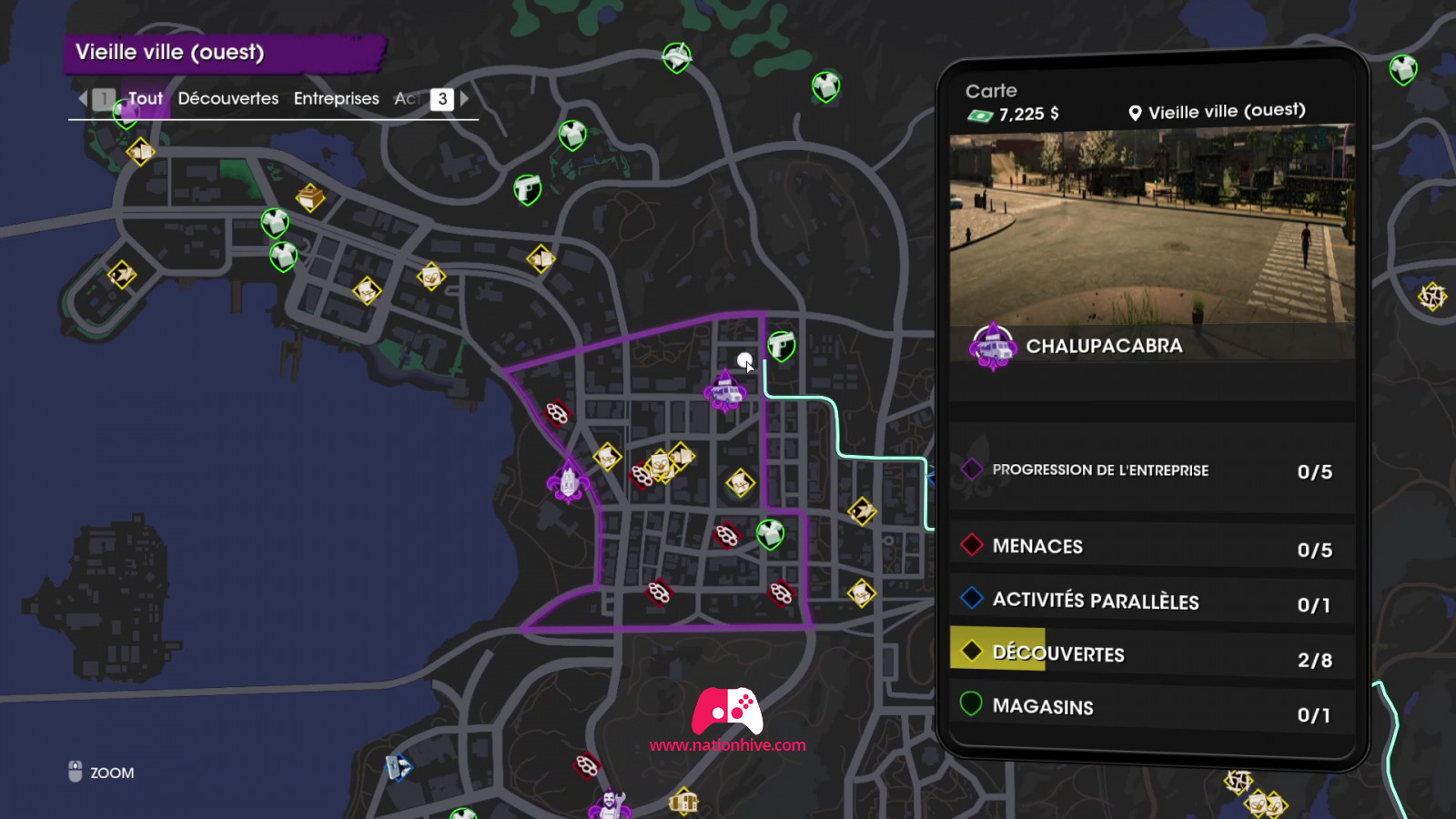
Task: Go to previous filter with left arrow
Action: point(83,98)
